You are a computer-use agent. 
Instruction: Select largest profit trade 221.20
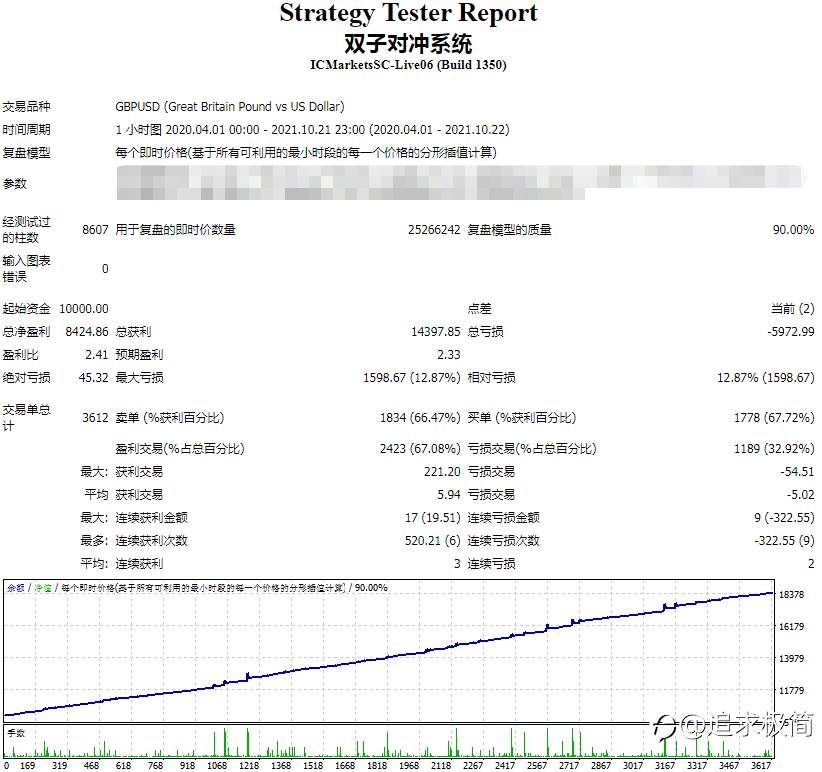[x=442, y=471]
